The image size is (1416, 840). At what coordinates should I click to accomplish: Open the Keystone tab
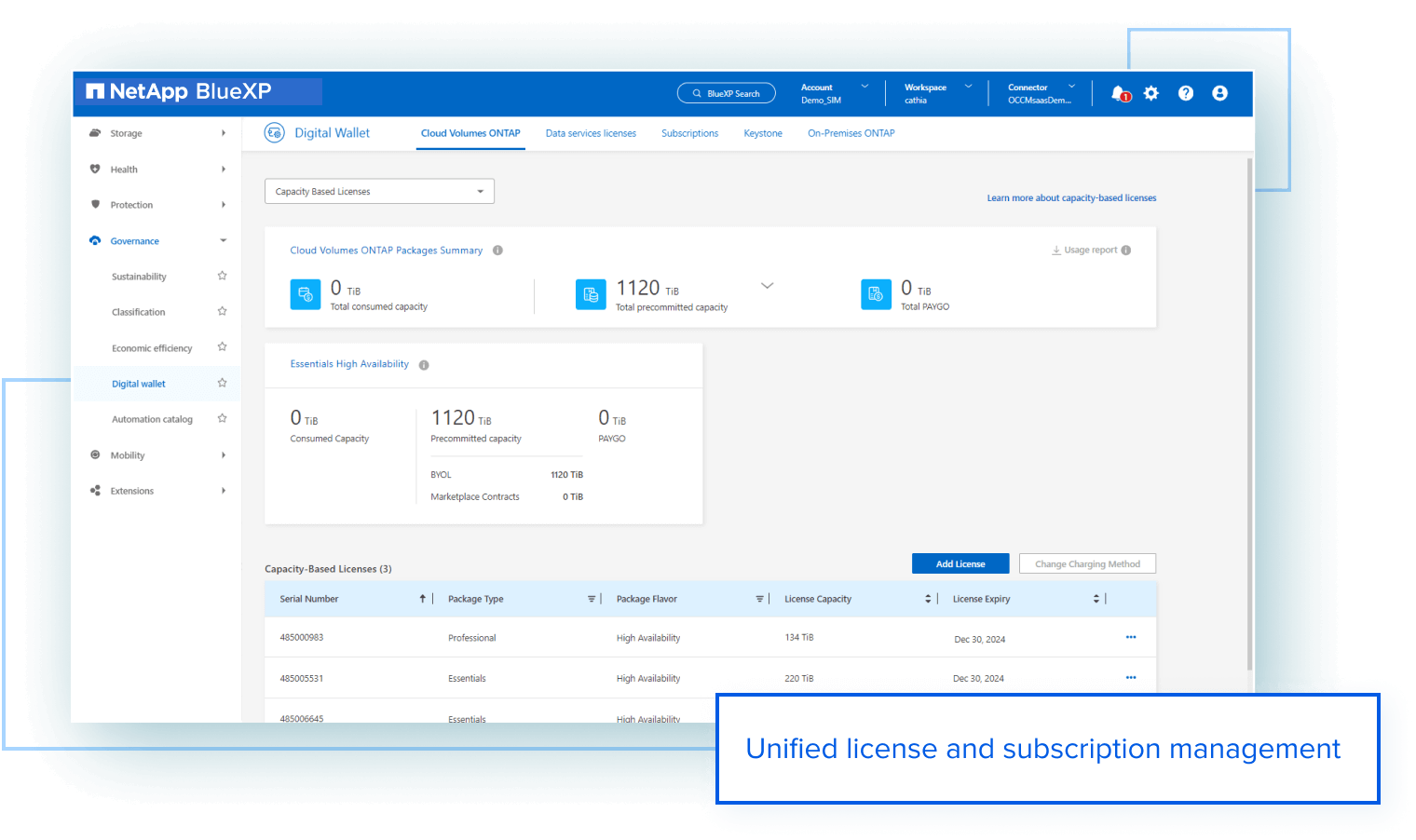click(762, 133)
